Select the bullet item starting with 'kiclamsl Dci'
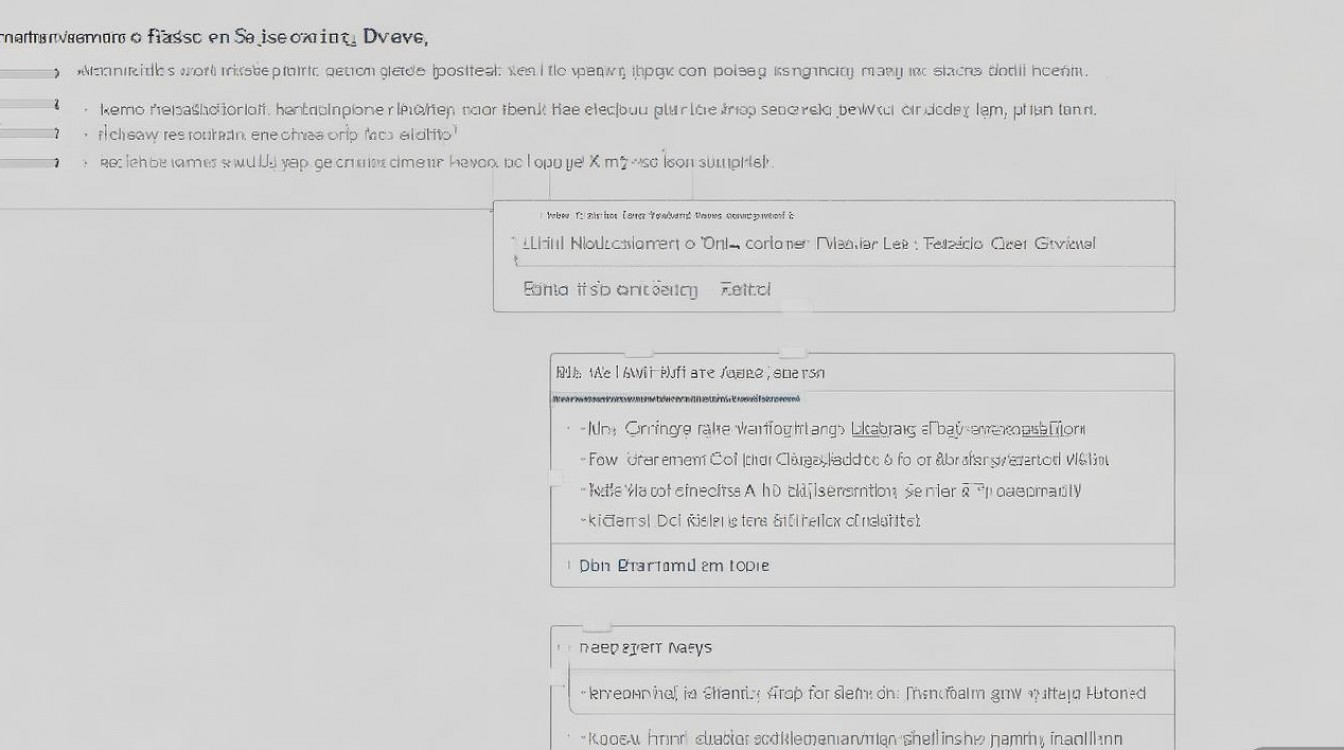 tap(750, 521)
